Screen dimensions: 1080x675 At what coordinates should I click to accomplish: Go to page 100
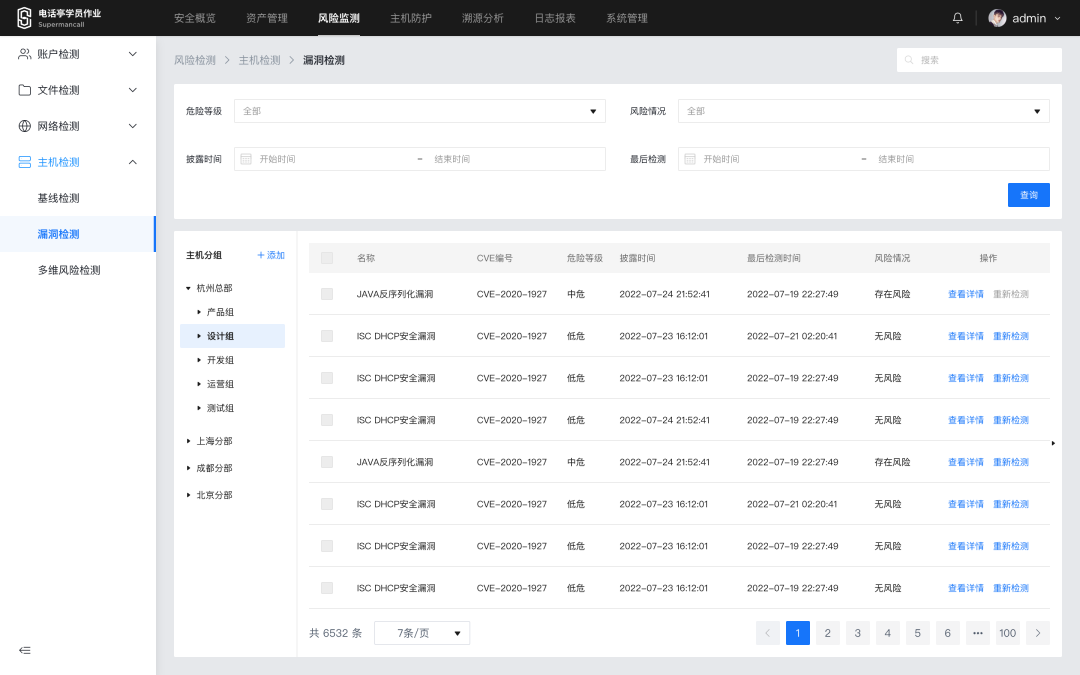tap(1008, 633)
